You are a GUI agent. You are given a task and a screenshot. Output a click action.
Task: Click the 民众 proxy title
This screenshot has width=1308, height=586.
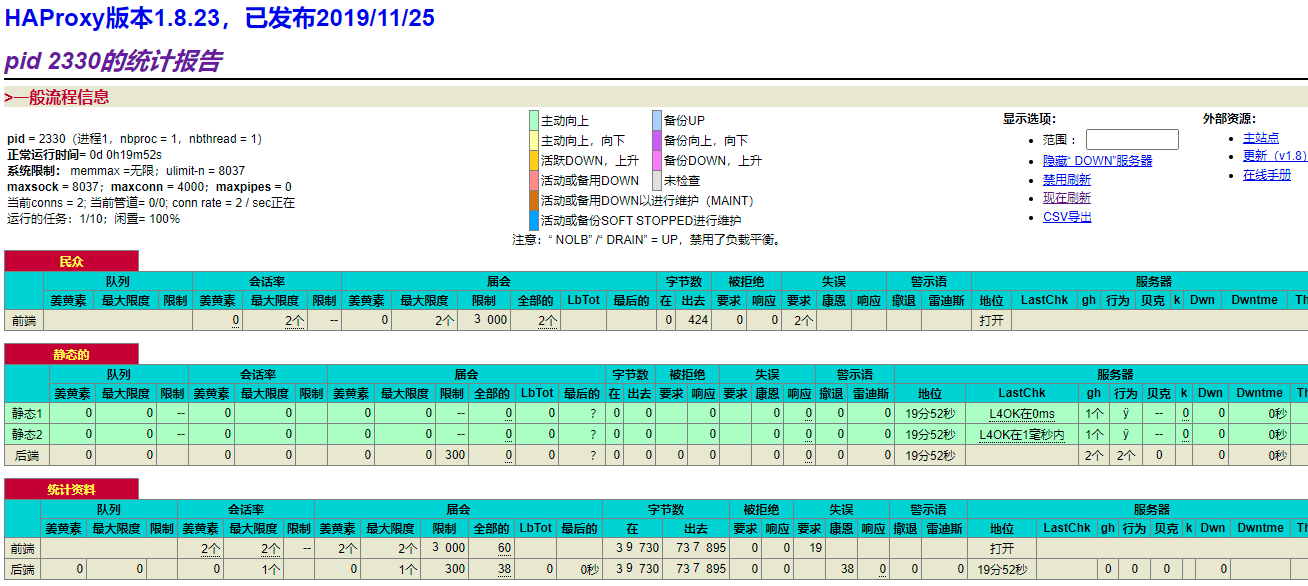tap(71, 262)
